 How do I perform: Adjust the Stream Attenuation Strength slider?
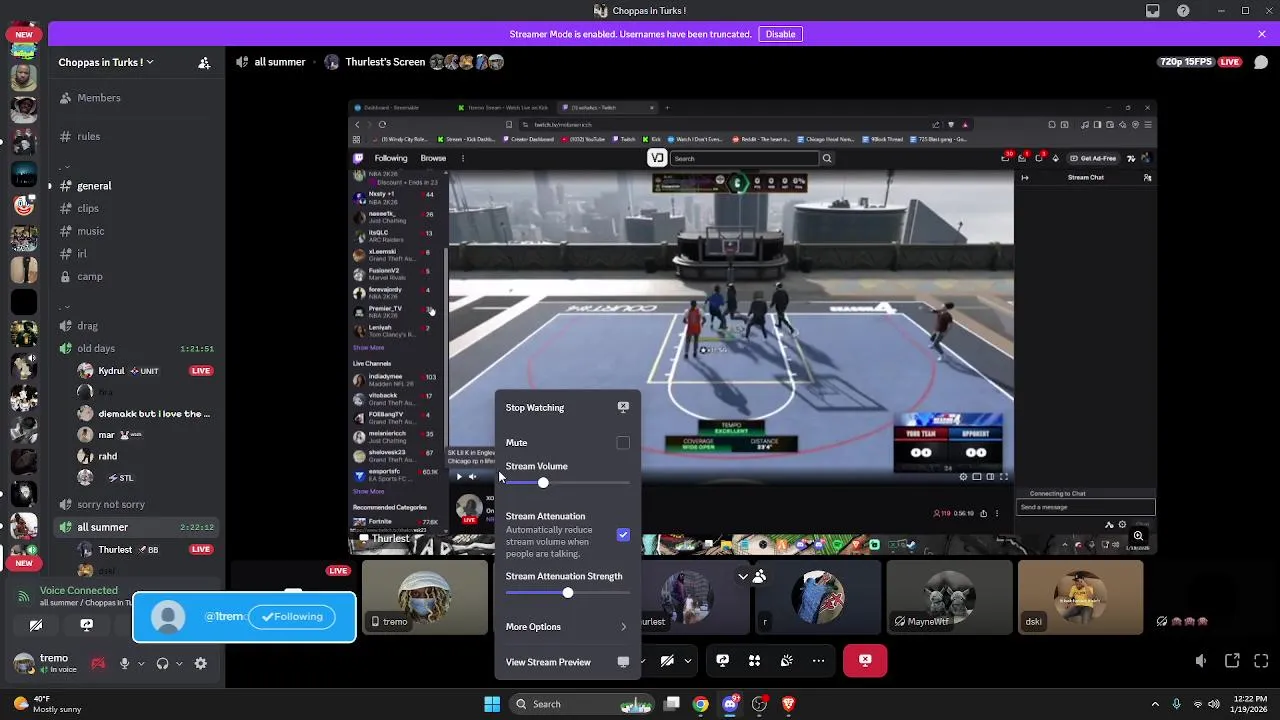point(567,593)
